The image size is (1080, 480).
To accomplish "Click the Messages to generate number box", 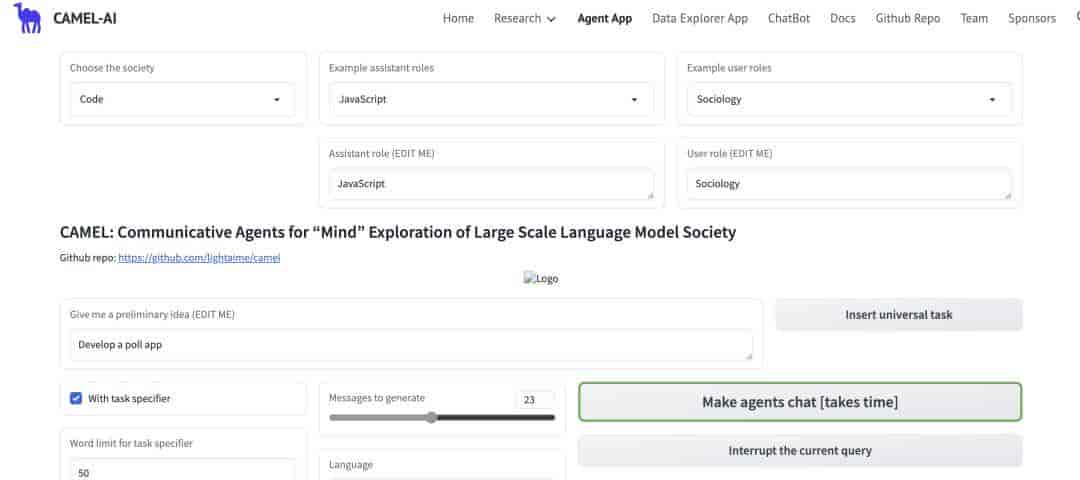I will point(534,399).
